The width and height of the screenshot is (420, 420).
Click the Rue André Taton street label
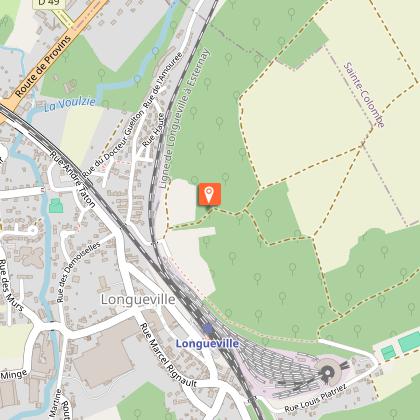pyautogui.click(x=73, y=179)
